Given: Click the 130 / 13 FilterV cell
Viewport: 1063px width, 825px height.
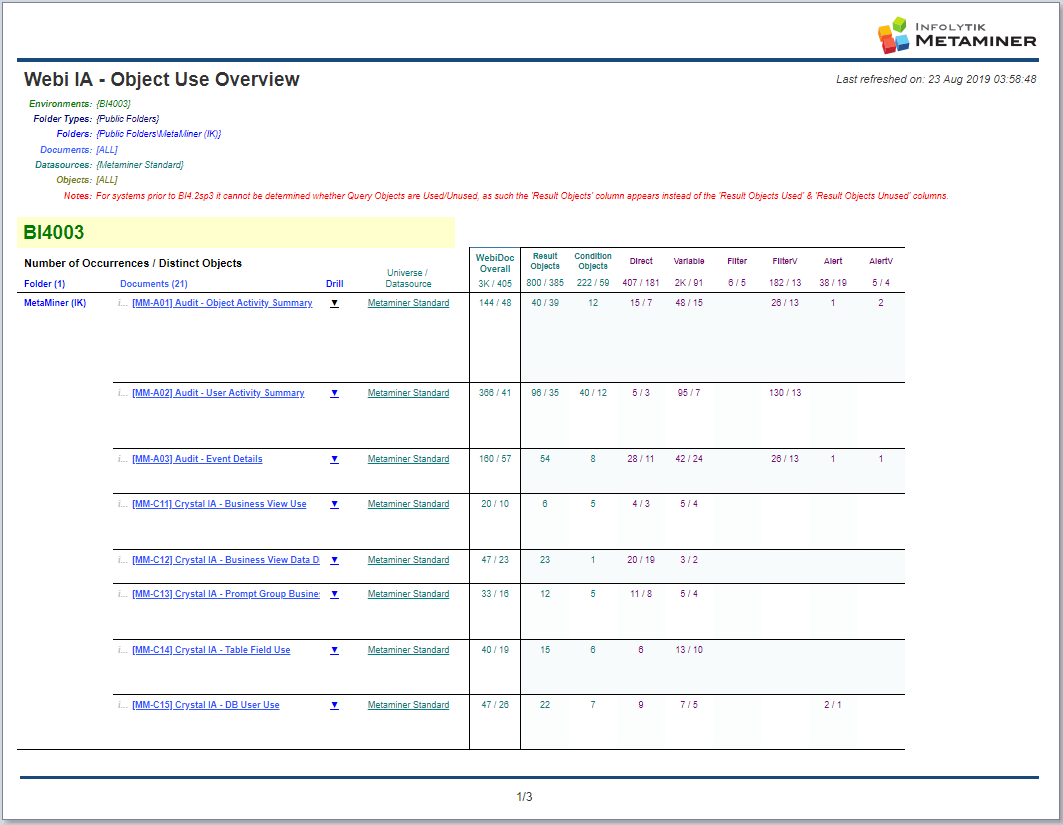Looking at the screenshot, I should pyautogui.click(x=785, y=393).
